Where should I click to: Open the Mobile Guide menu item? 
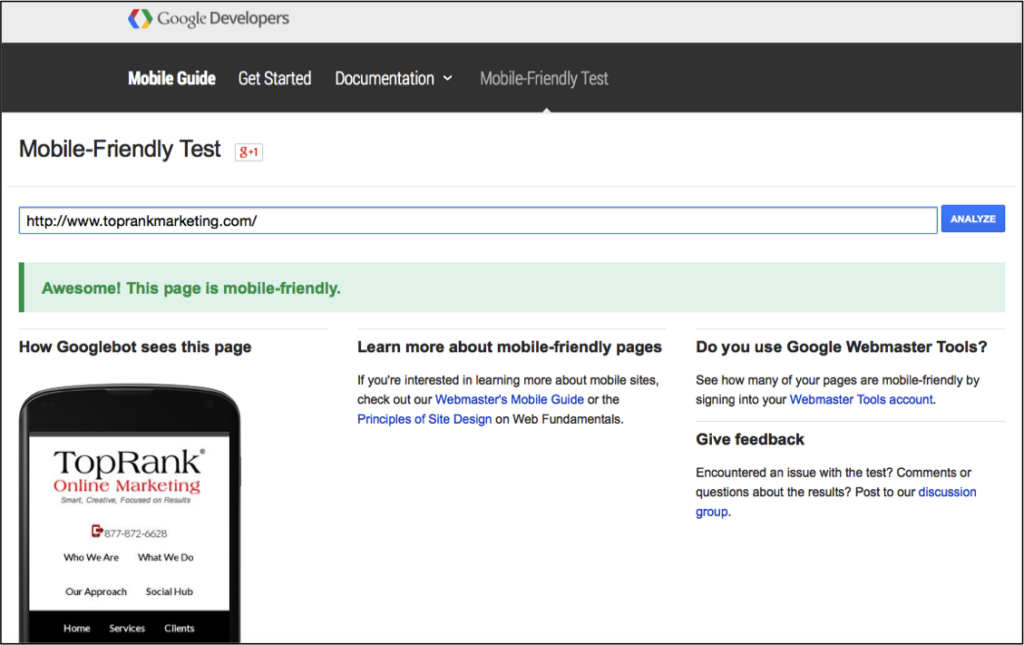[x=172, y=78]
